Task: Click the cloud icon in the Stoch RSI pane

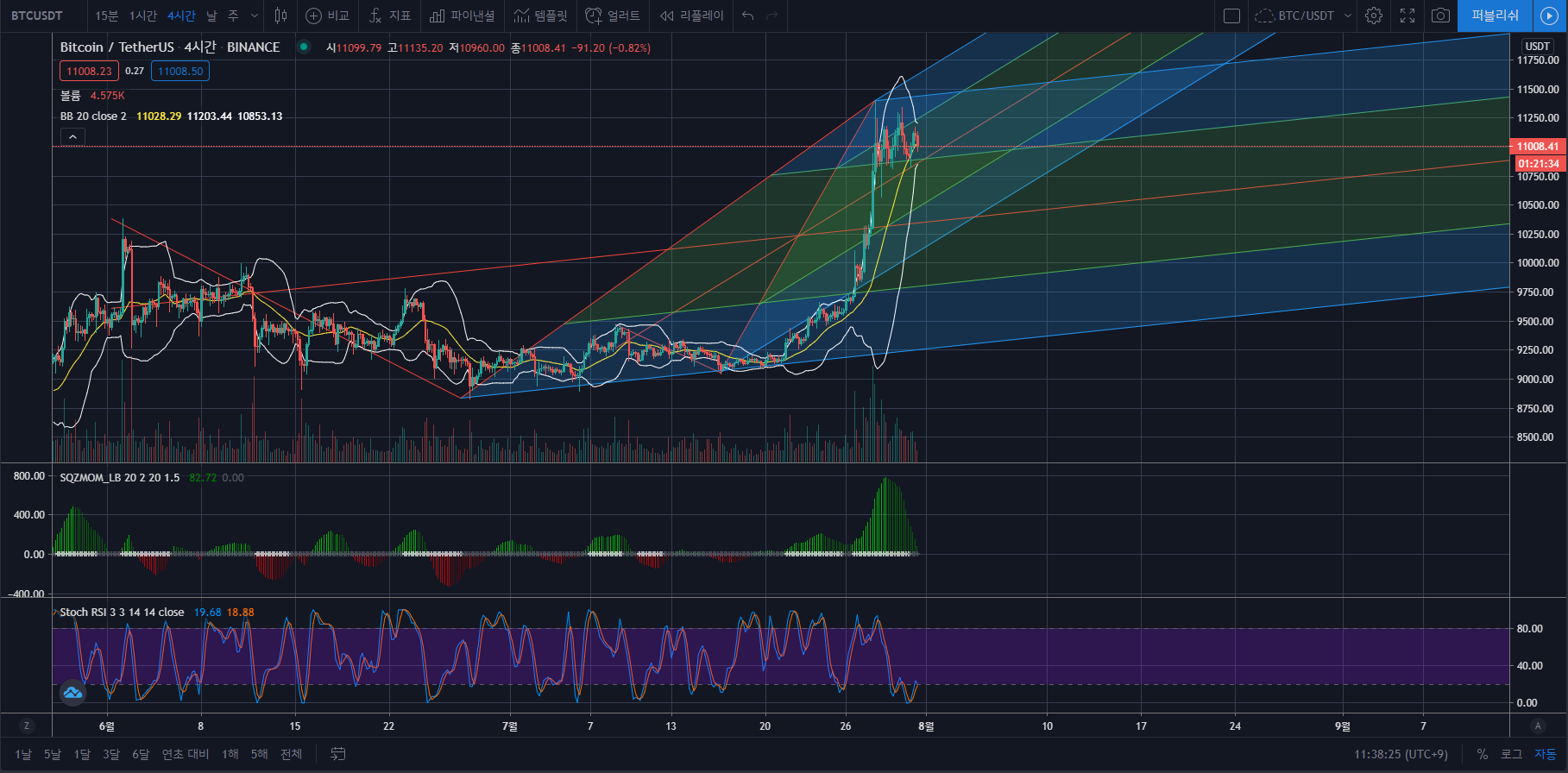Action: (x=72, y=692)
